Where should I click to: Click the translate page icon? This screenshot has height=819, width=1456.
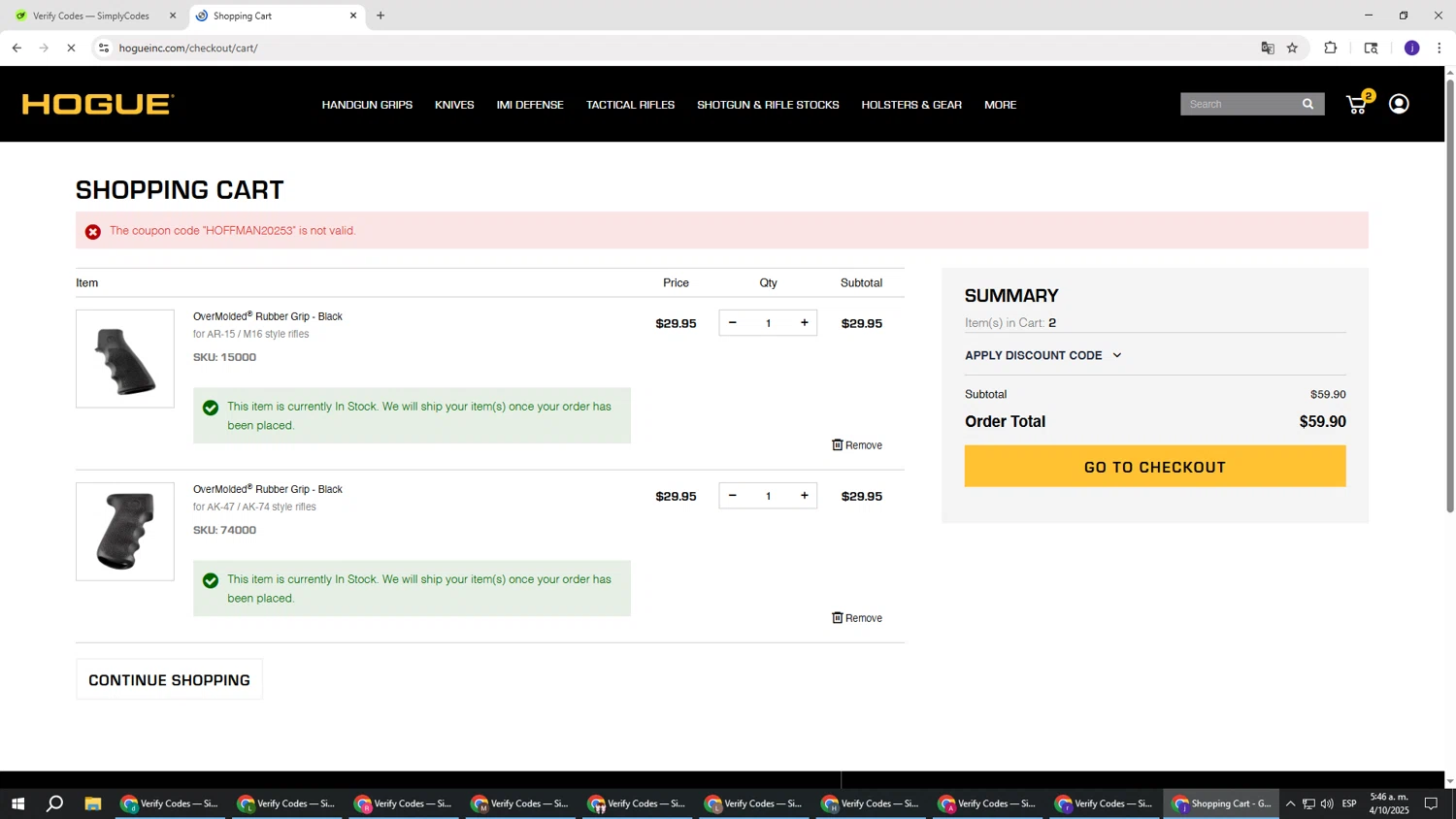(1268, 48)
